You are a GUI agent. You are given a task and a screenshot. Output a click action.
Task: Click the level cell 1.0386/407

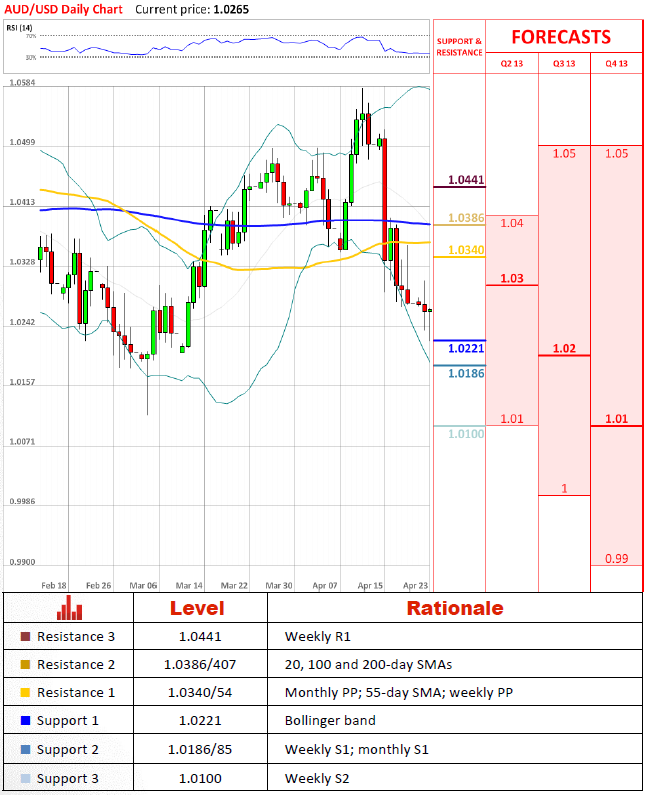pyautogui.click(x=200, y=665)
